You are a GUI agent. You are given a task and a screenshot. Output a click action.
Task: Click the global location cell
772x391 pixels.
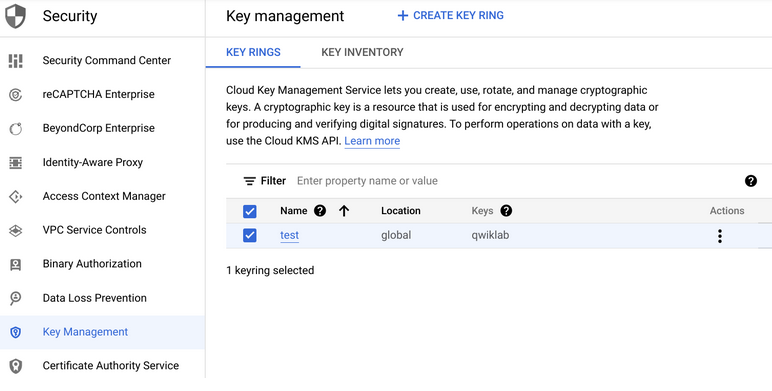396,235
